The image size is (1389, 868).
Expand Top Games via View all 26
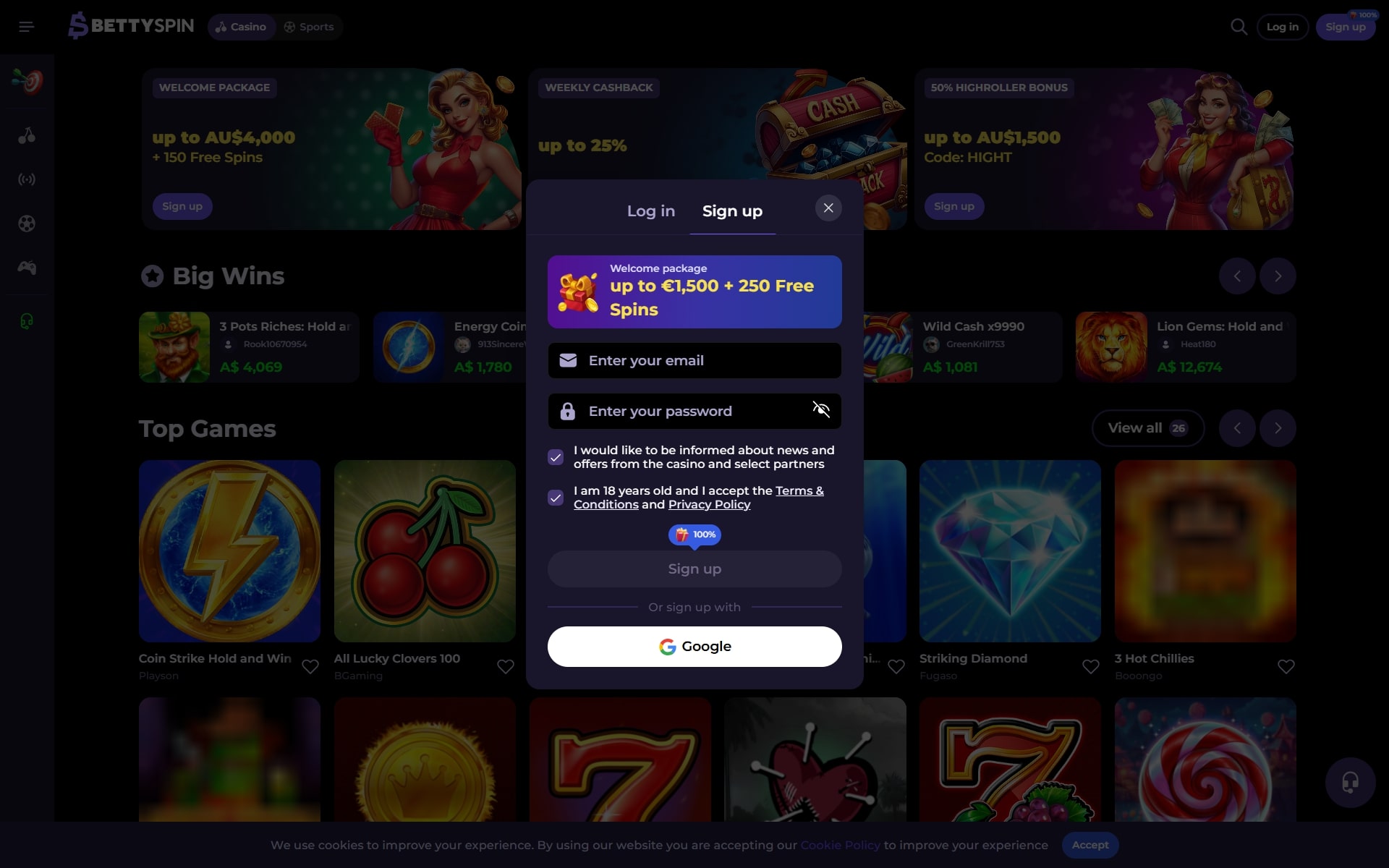click(1147, 428)
